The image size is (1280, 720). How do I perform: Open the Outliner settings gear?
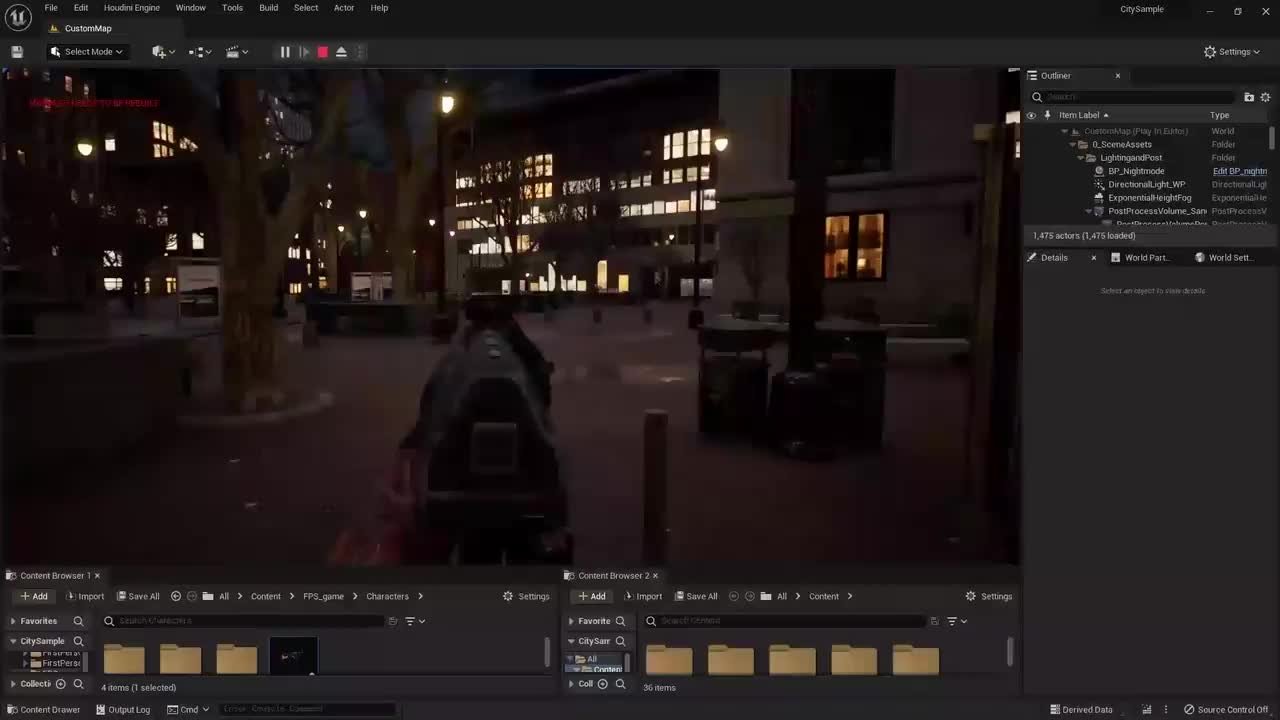1265,97
